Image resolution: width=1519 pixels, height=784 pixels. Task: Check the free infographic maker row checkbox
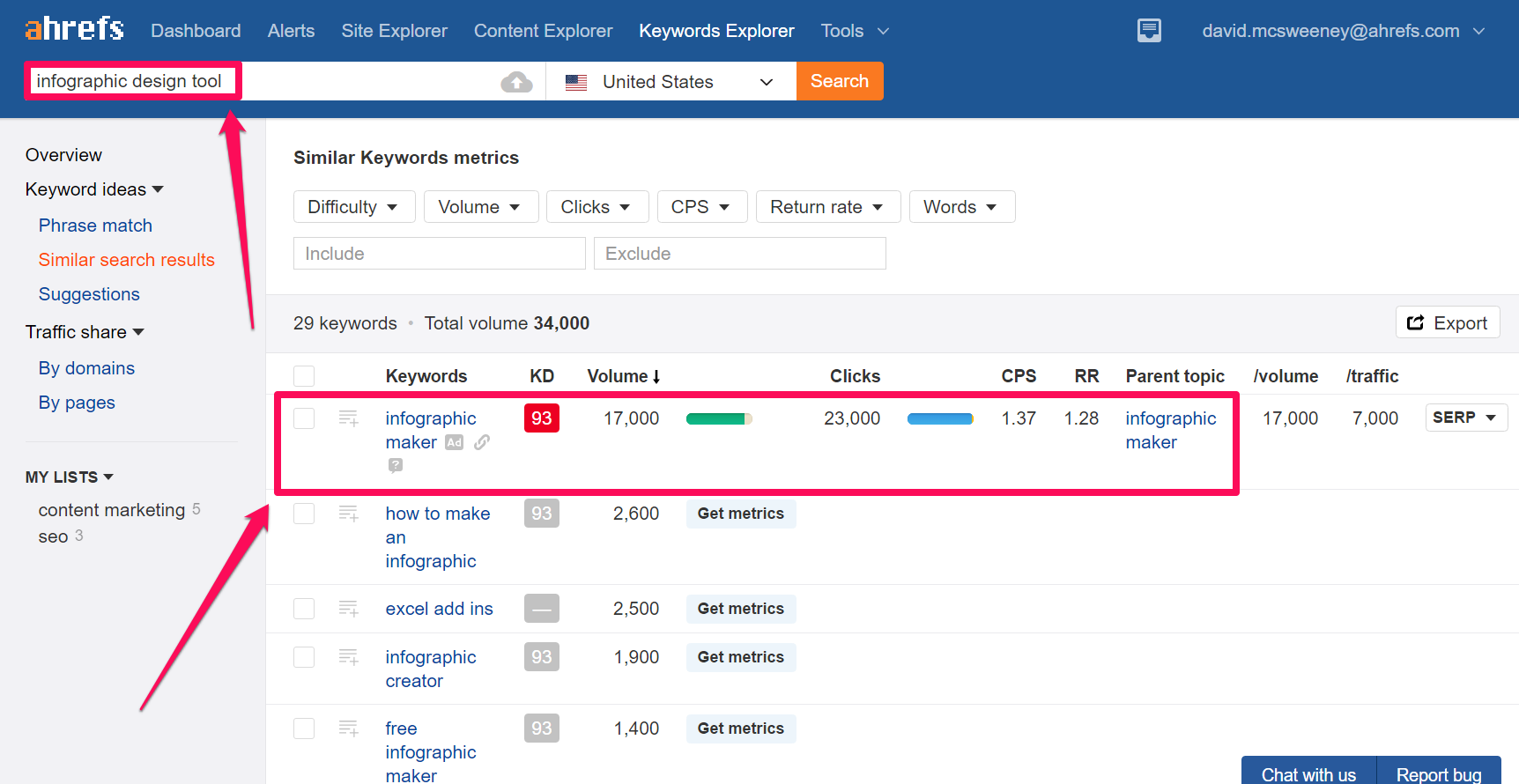tap(304, 729)
